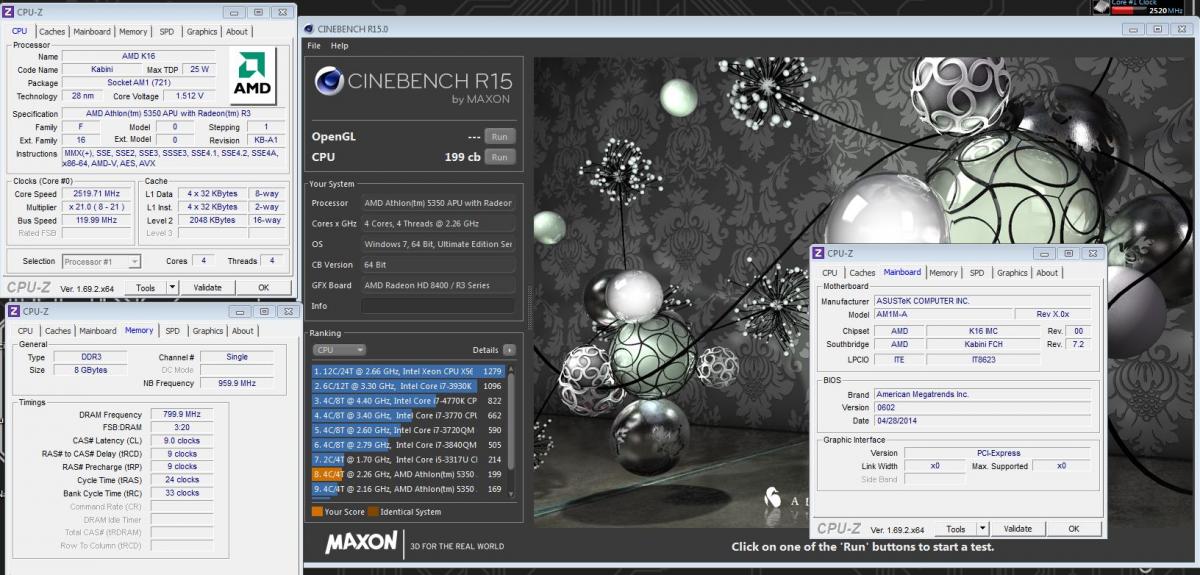Screen dimensions: 1200x575
Task: Run the OpenGL test in Cinebench
Action: point(499,136)
